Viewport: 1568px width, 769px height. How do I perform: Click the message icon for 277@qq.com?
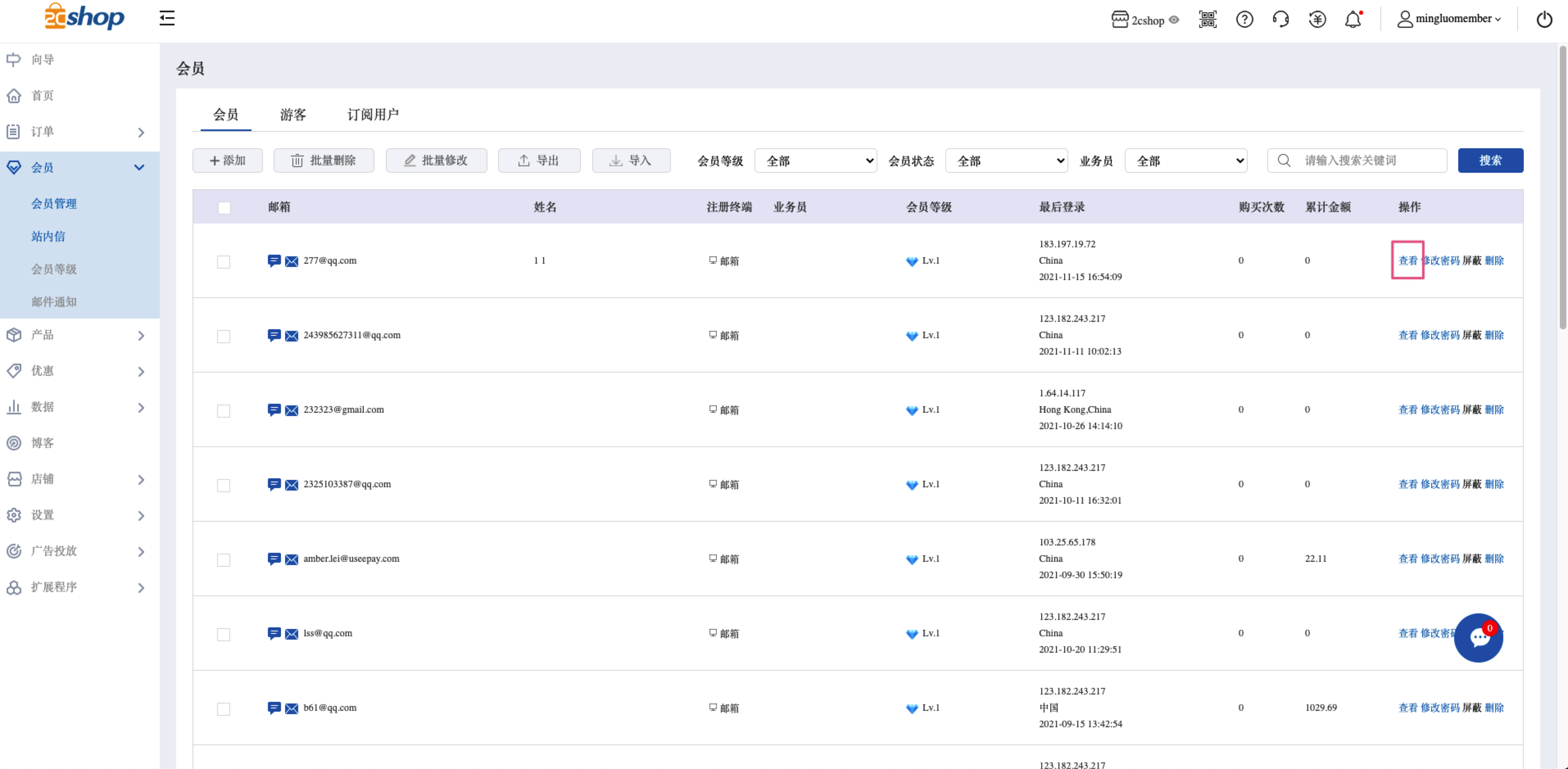274,261
